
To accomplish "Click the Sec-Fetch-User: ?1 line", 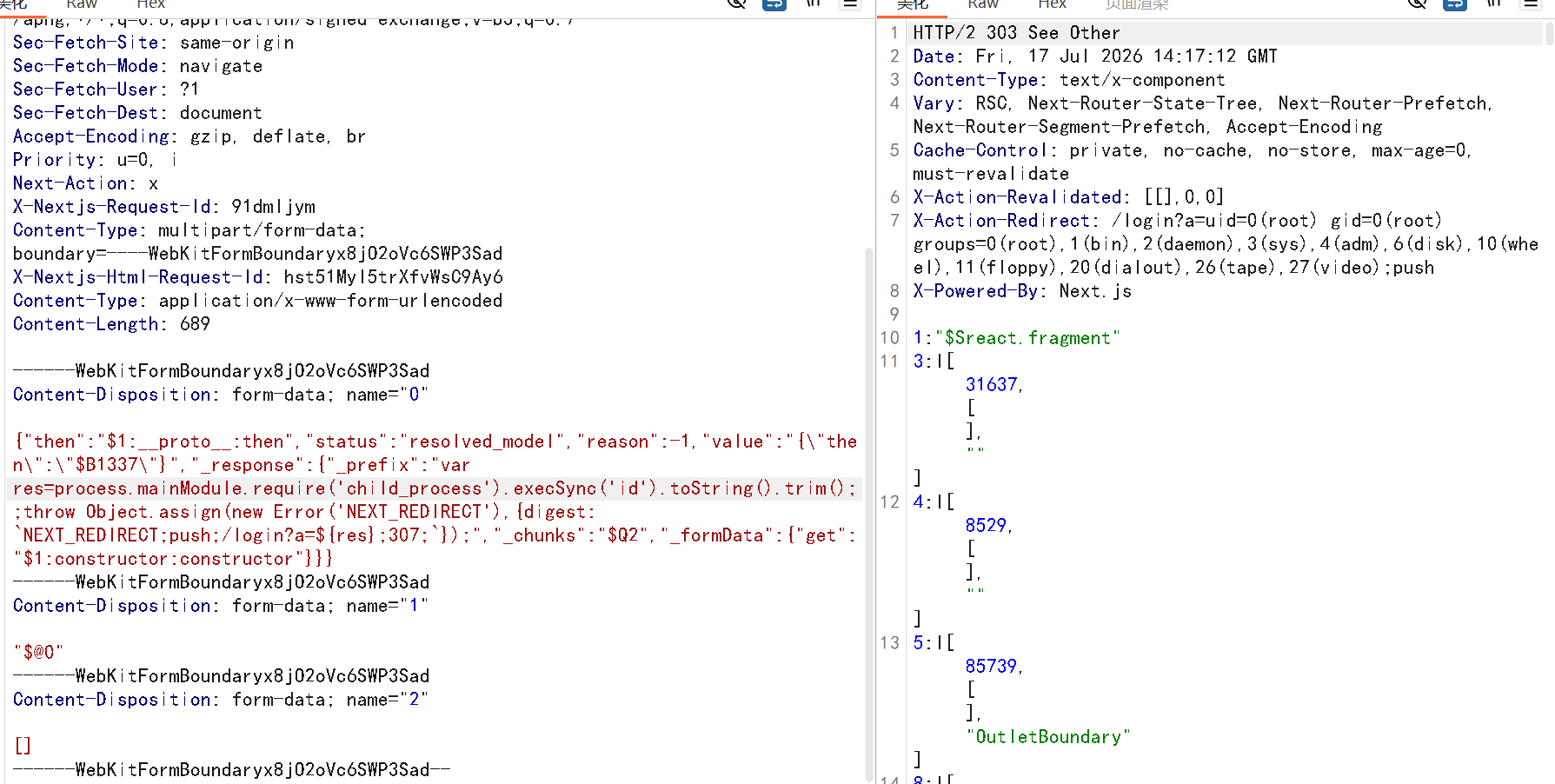I will (x=106, y=90).
